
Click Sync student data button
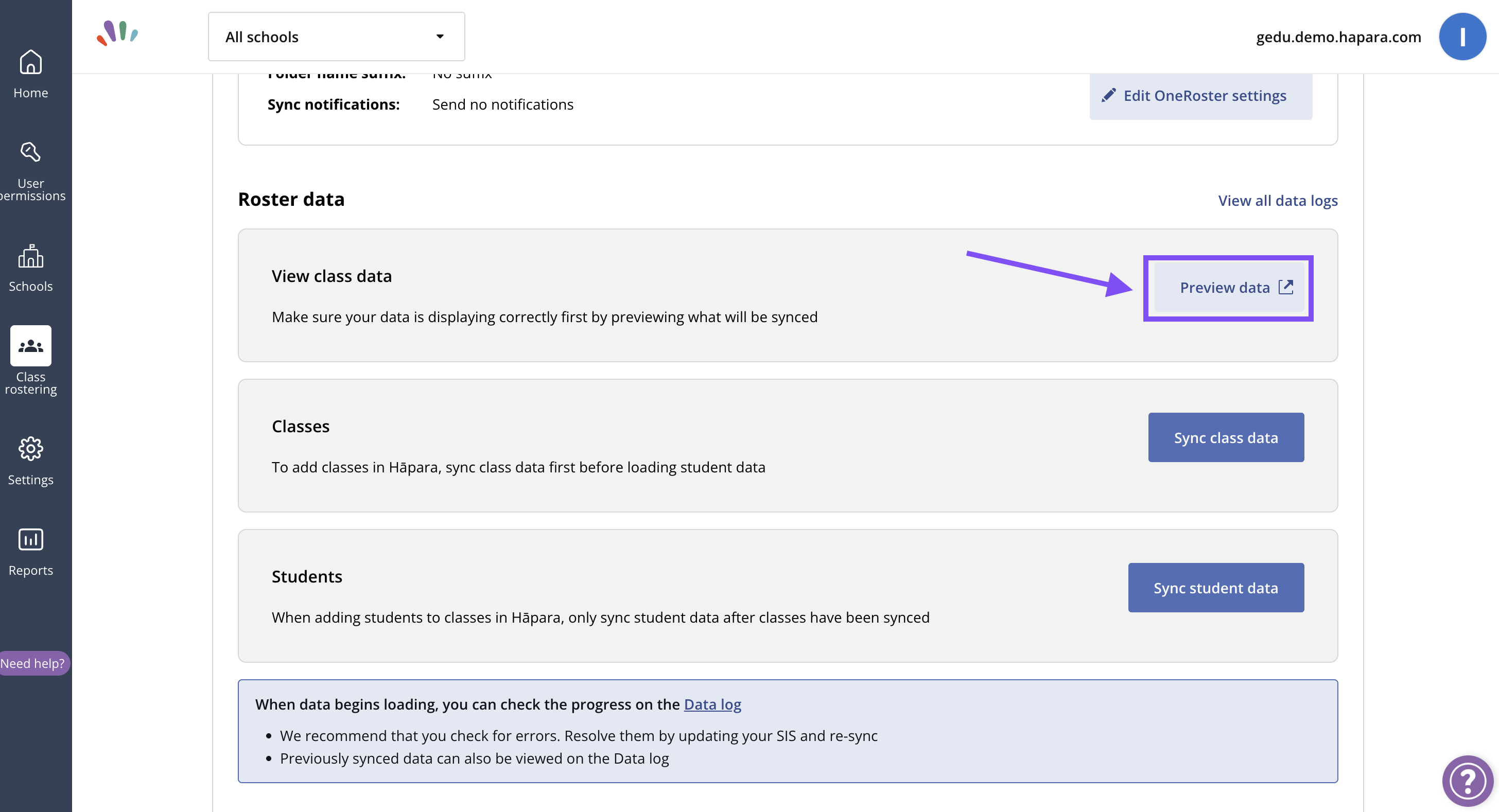[x=1215, y=588]
